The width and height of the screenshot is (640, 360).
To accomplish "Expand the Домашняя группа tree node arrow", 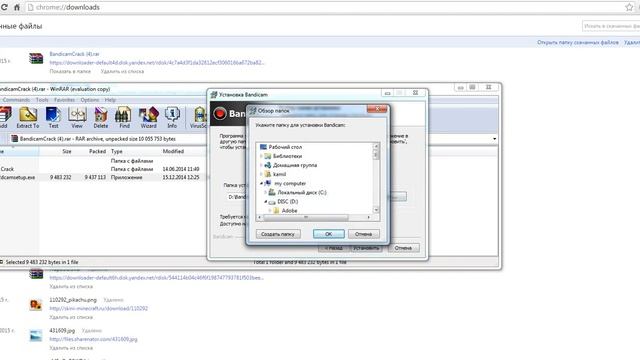I will click(261, 165).
